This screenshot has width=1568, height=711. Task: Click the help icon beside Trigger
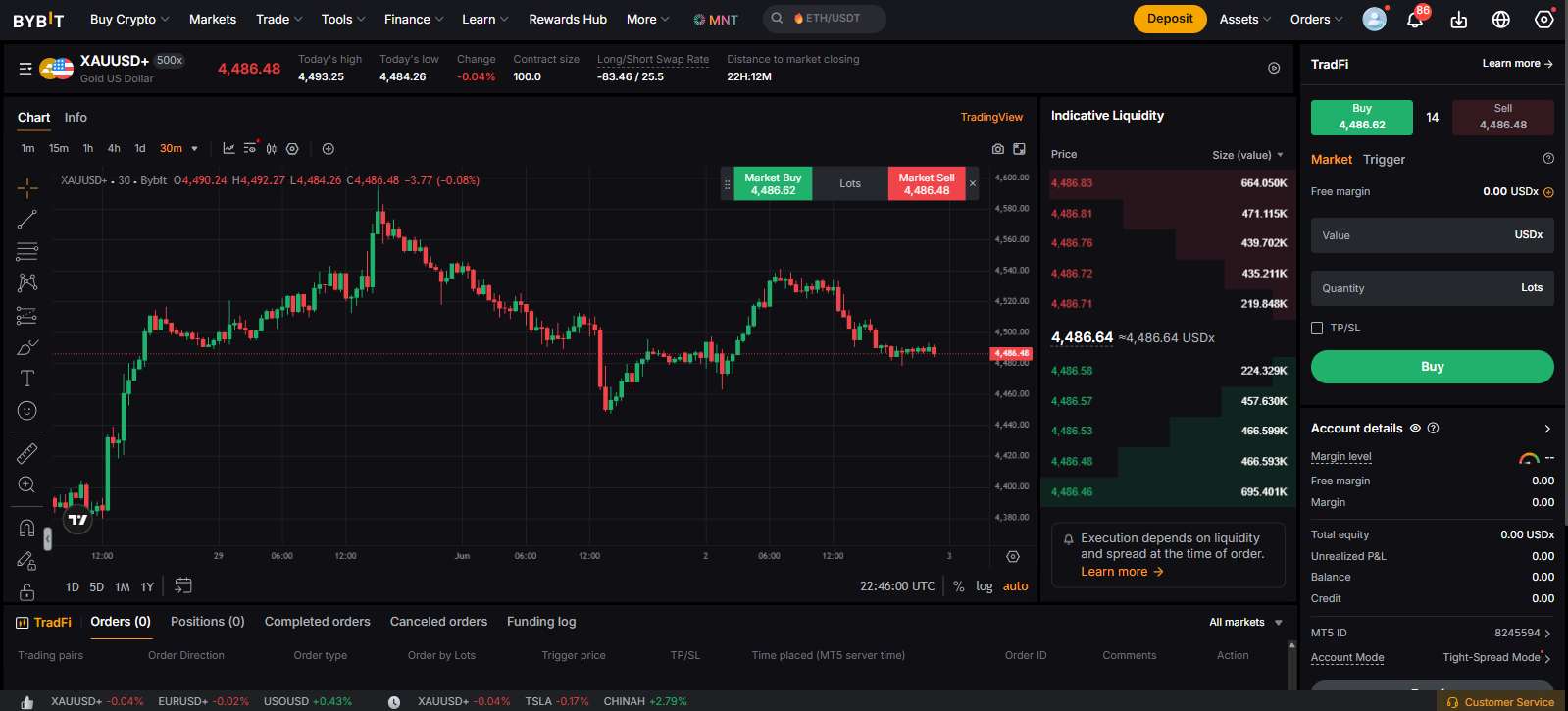click(x=1548, y=158)
